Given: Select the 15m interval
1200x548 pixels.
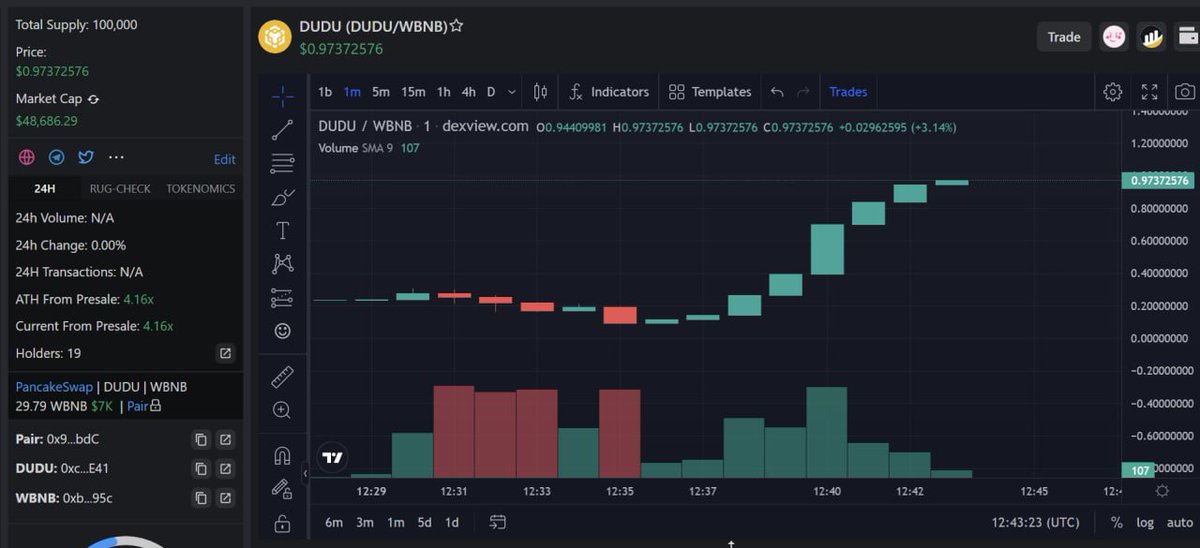Looking at the screenshot, I should click(x=413, y=92).
